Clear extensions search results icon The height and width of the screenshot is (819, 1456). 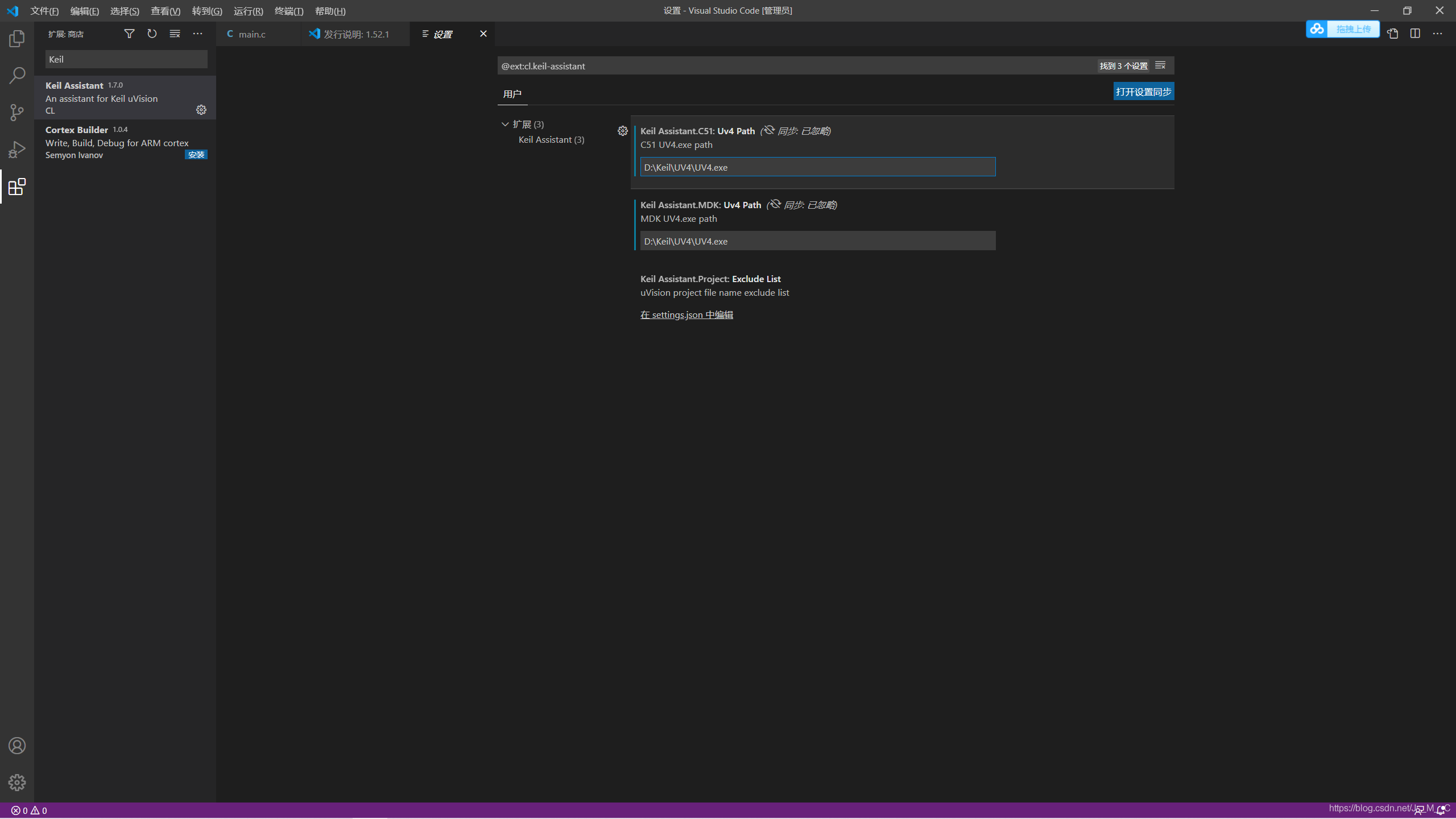175,34
